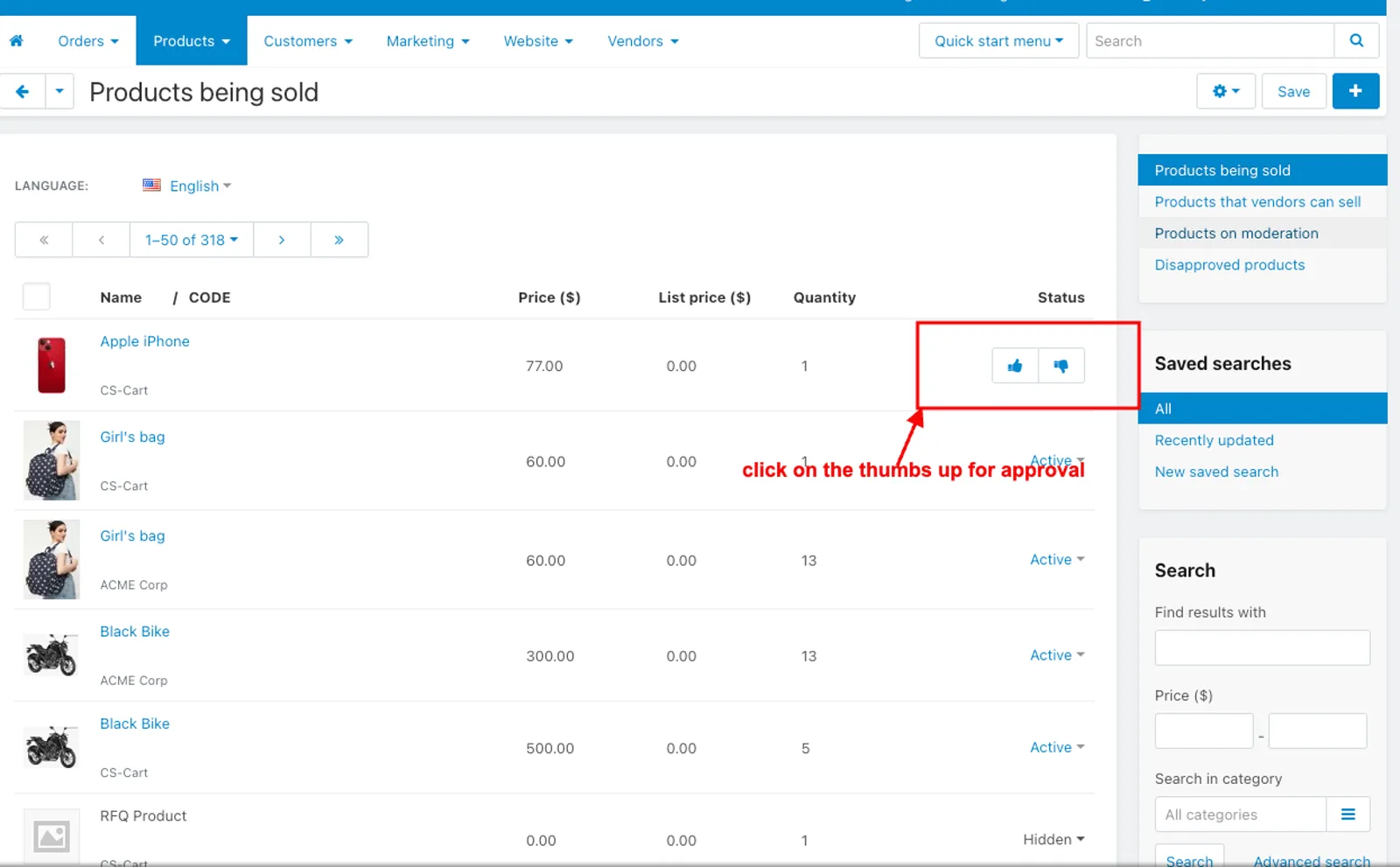1400x867 pixels.
Task: Click the All categories field
Action: (x=1241, y=815)
